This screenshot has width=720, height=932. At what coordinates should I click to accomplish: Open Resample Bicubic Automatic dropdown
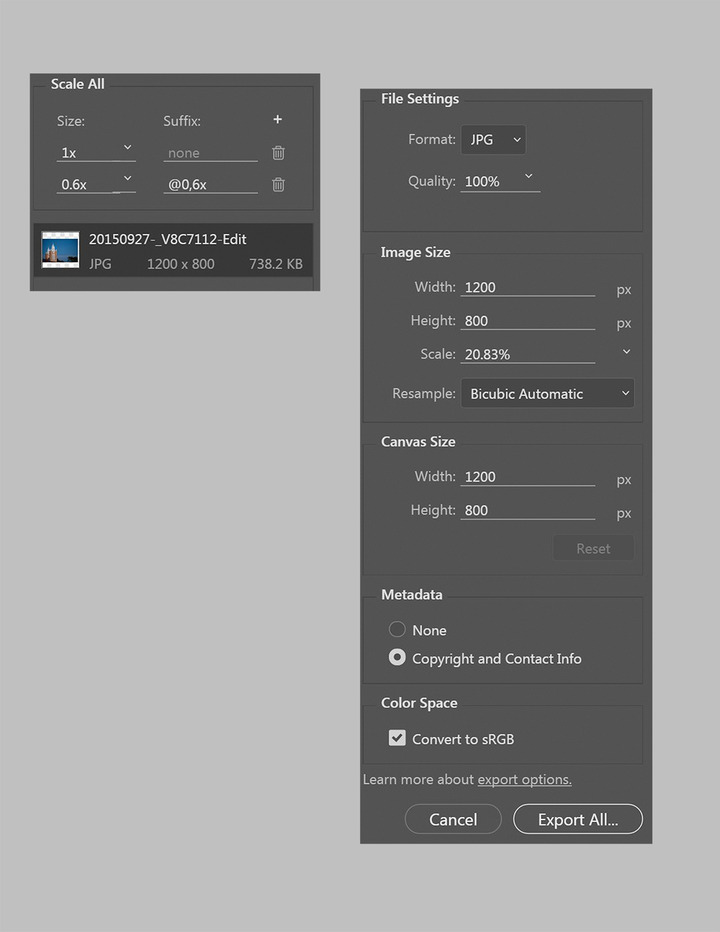(x=547, y=393)
